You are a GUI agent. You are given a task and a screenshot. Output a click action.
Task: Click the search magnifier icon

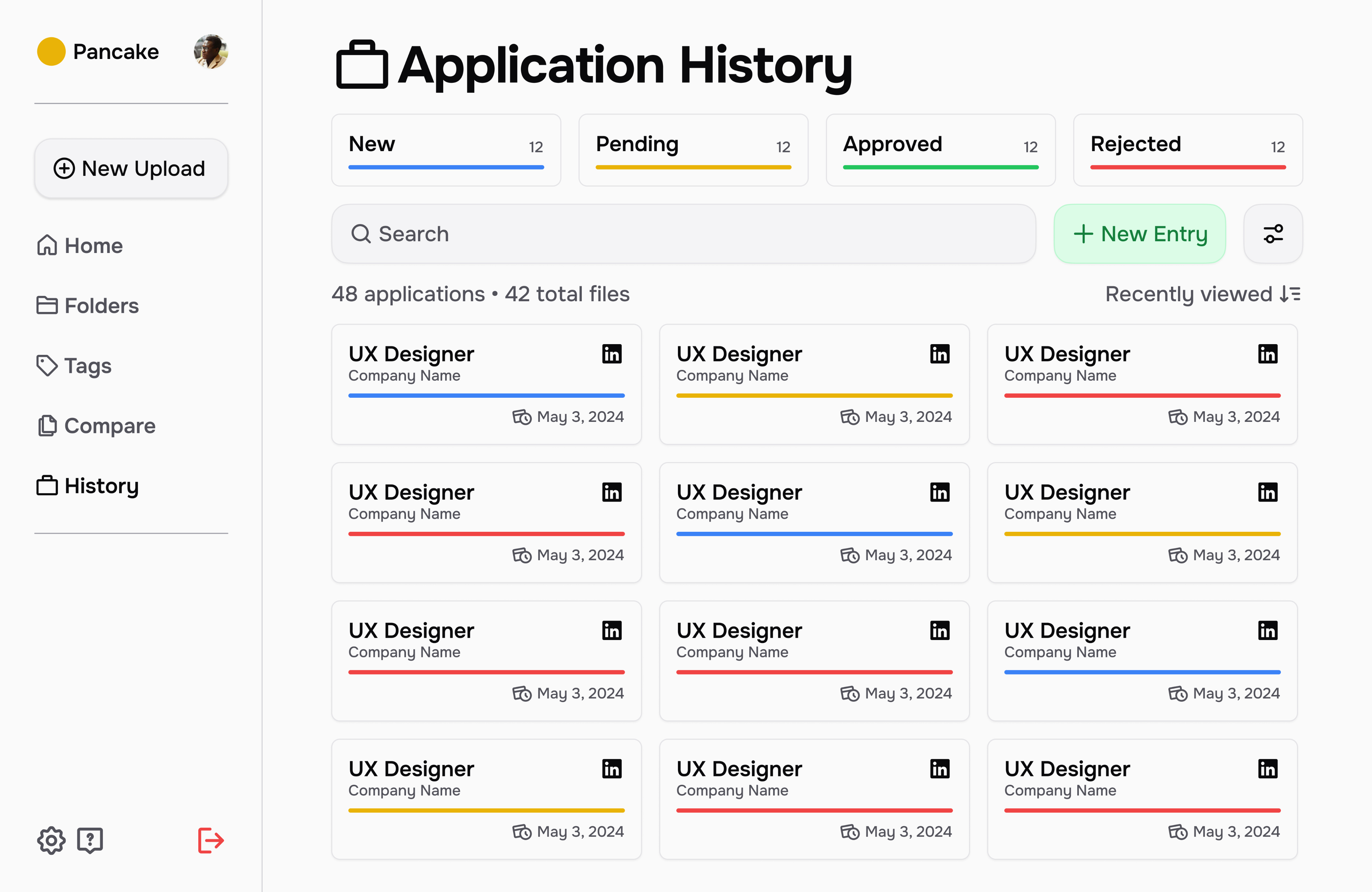[x=361, y=234]
